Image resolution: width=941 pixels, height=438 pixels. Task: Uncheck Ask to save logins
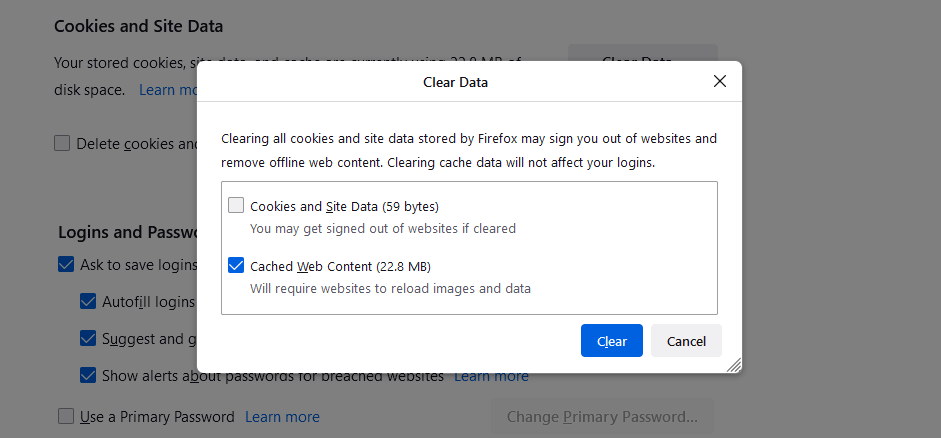tap(66, 265)
